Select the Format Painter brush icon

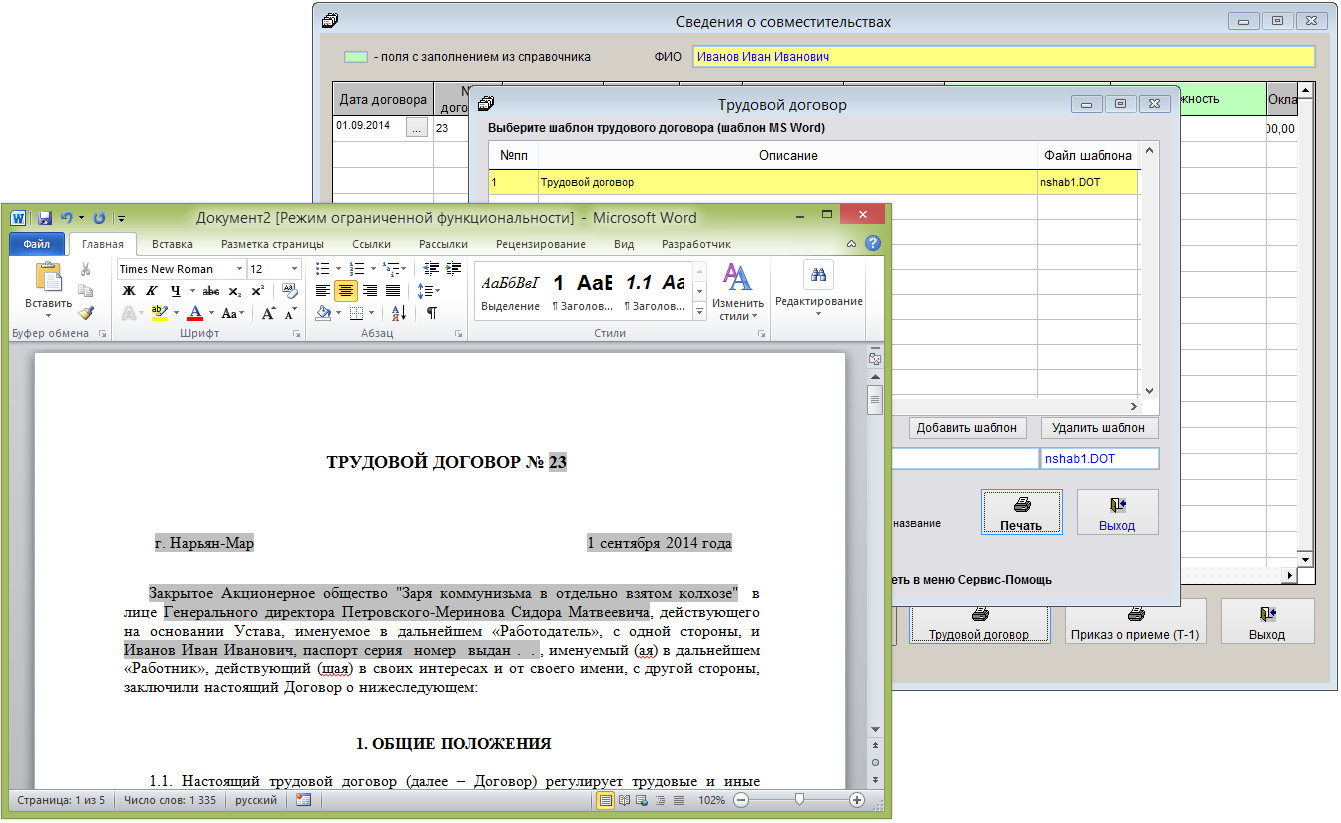click(85, 313)
